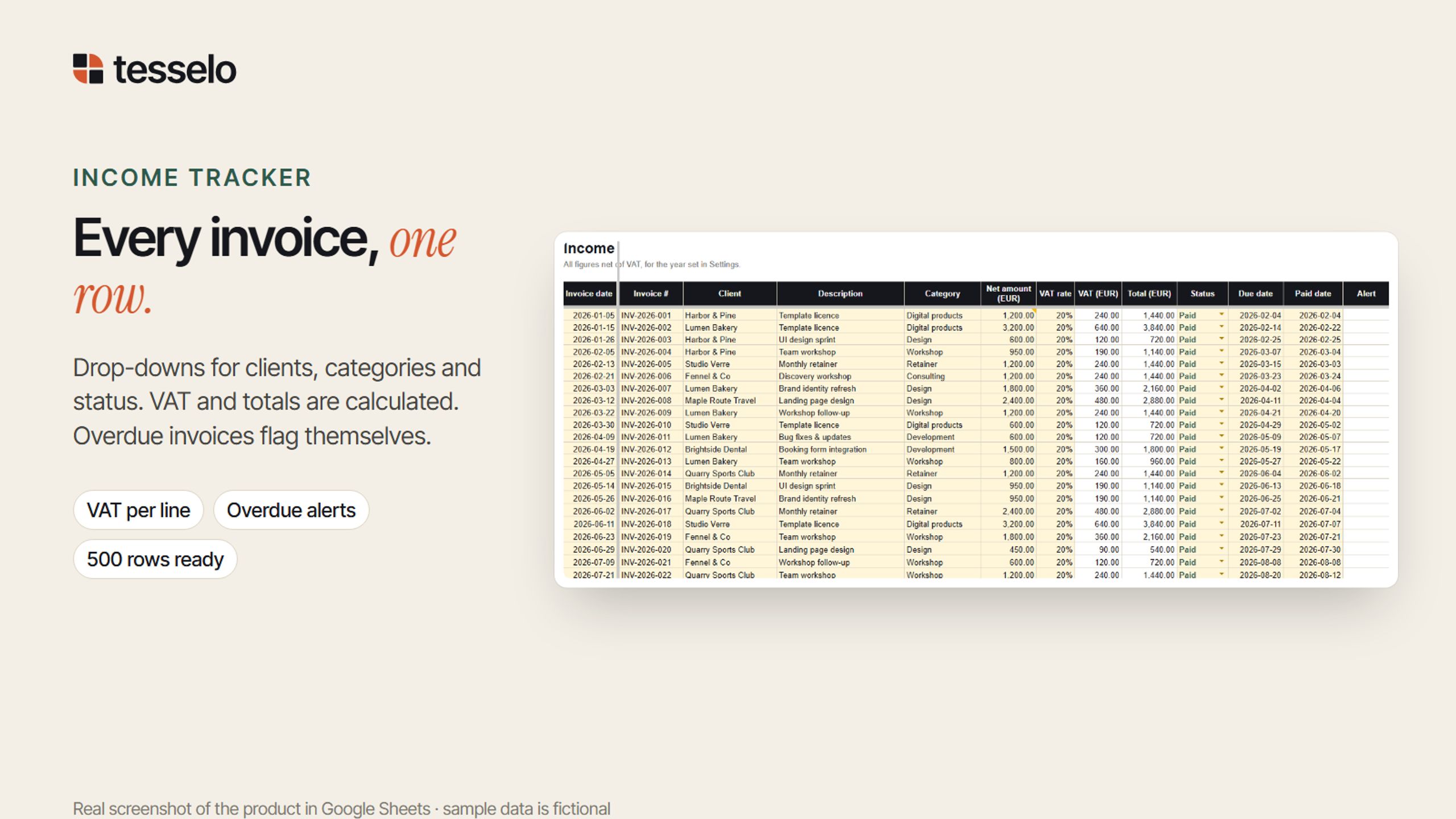Select the 'Bug fixes & updates' description cell
Screen dimensions: 1456x819
840,437
